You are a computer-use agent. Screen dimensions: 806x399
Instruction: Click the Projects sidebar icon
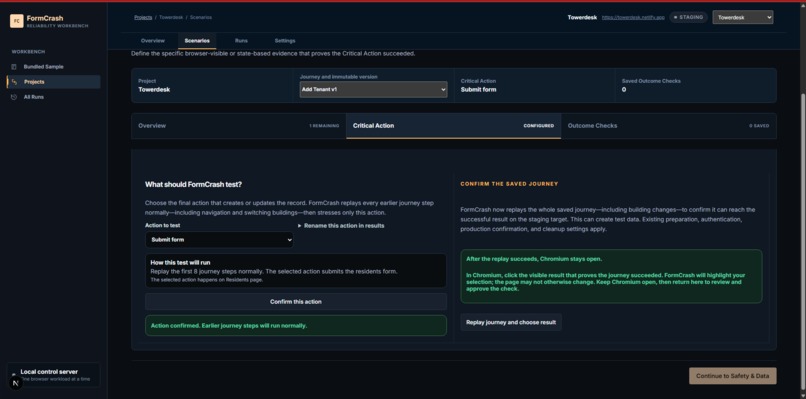tap(14, 82)
